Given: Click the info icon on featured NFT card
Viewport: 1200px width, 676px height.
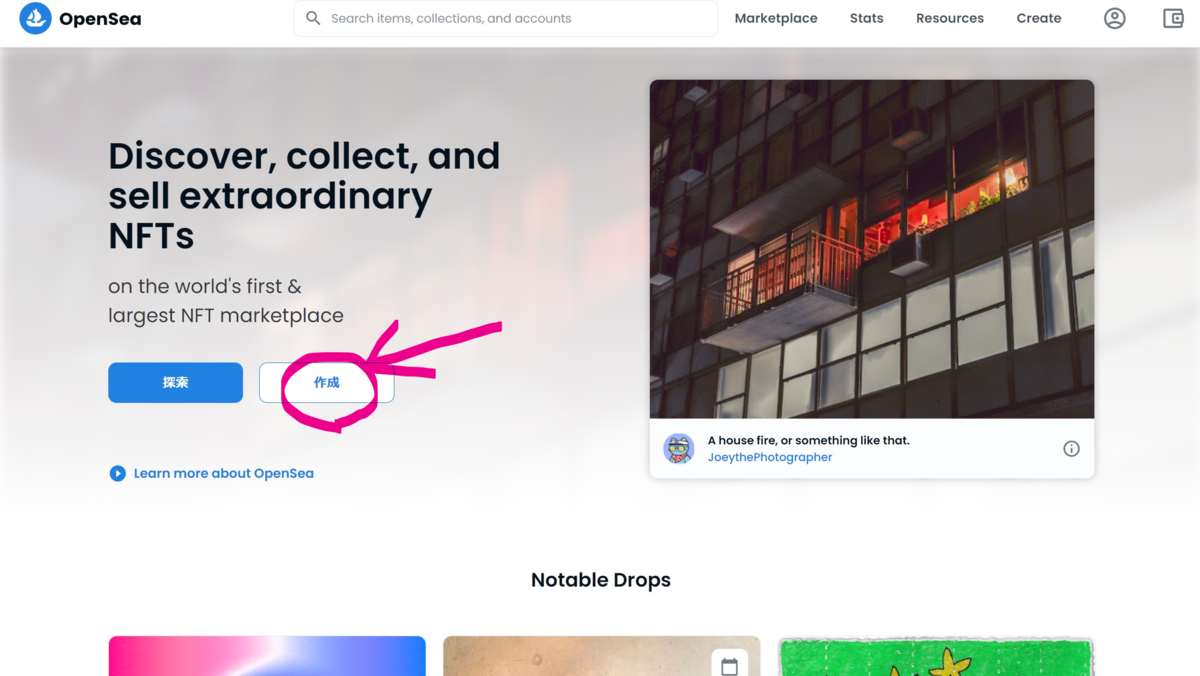Looking at the screenshot, I should click(x=1071, y=449).
